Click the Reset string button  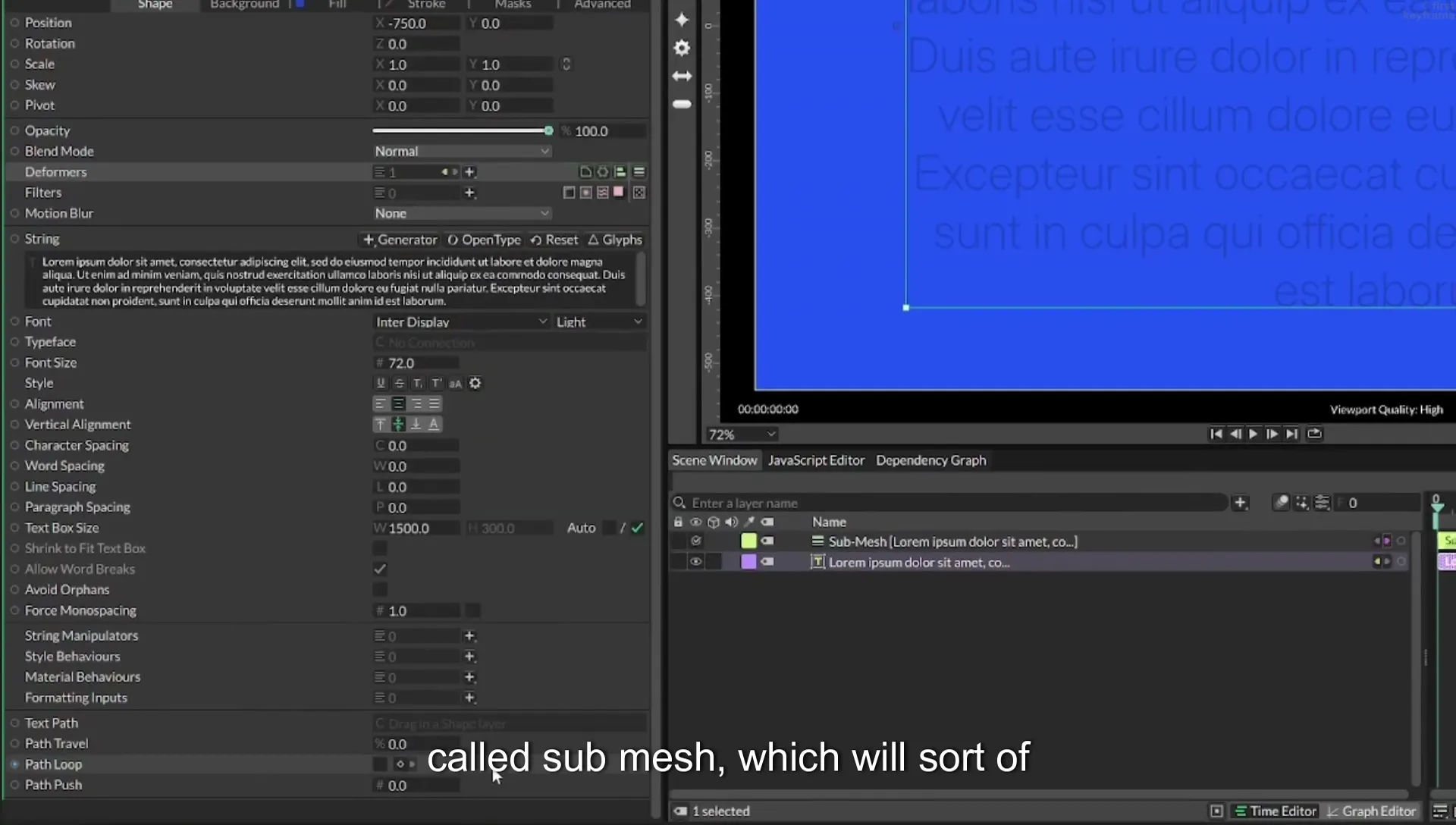pos(554,240)
